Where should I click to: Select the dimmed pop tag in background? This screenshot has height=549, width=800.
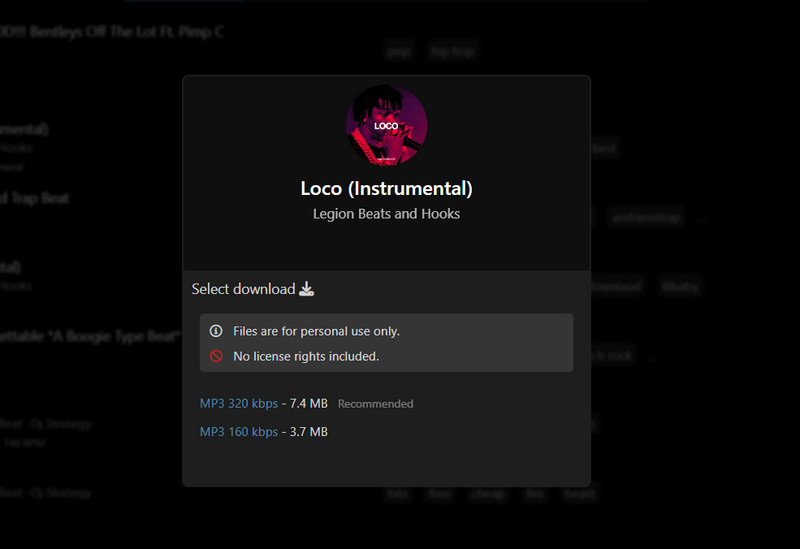point(399,51)
